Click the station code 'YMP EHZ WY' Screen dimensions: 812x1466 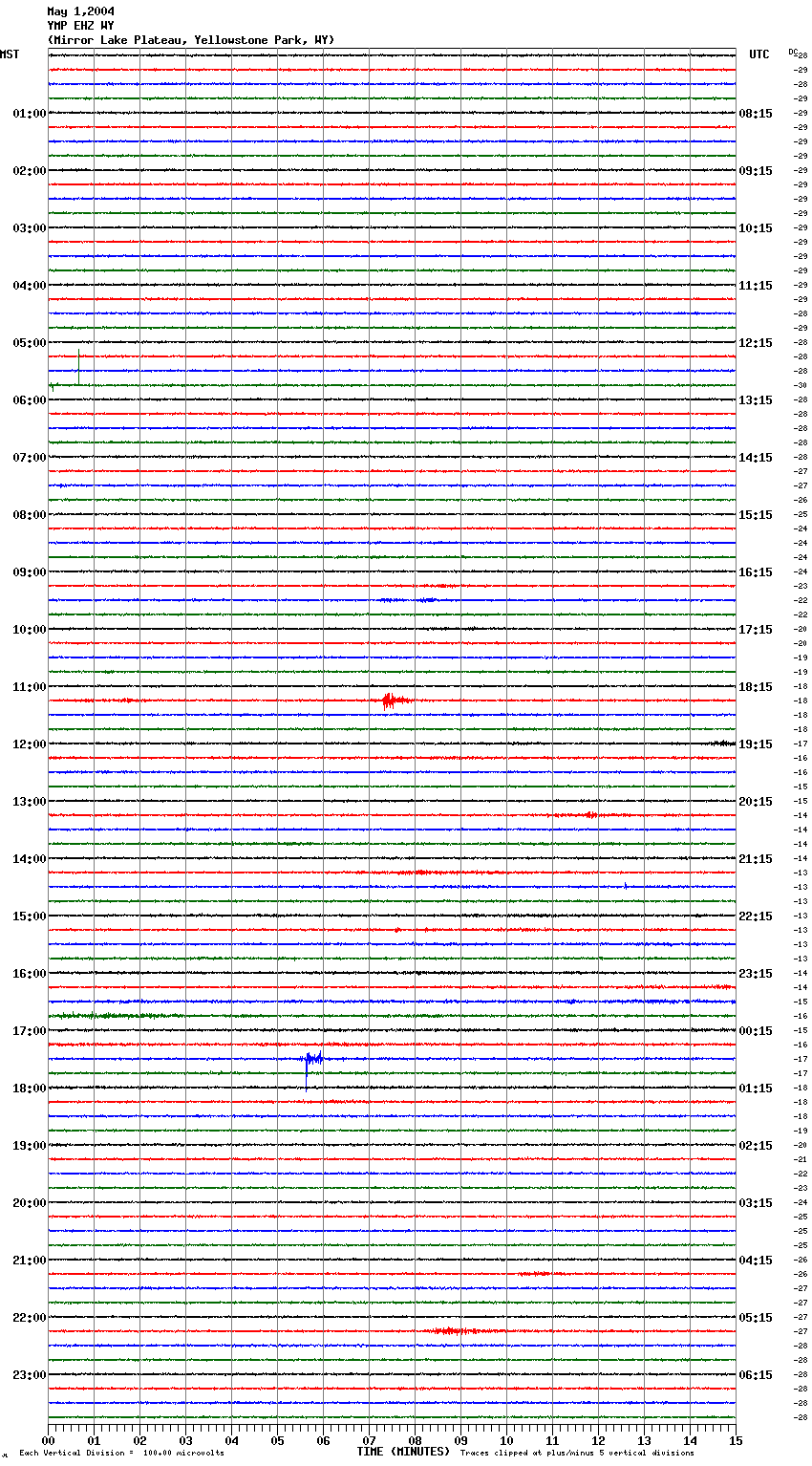pyautogui.click(x=80, y=26)
